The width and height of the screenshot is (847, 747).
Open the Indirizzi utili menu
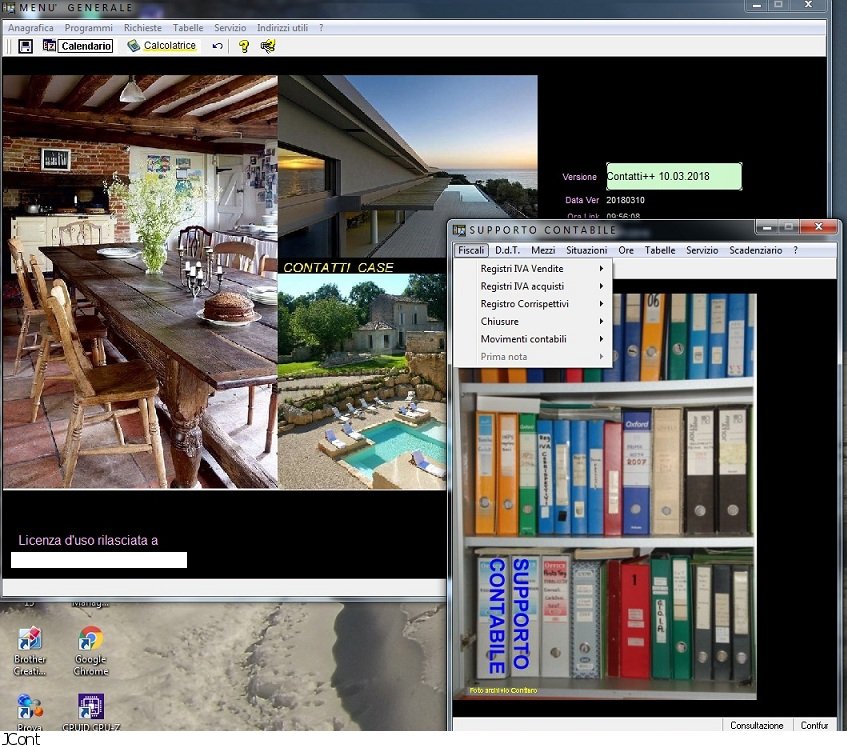pos(282,28)
